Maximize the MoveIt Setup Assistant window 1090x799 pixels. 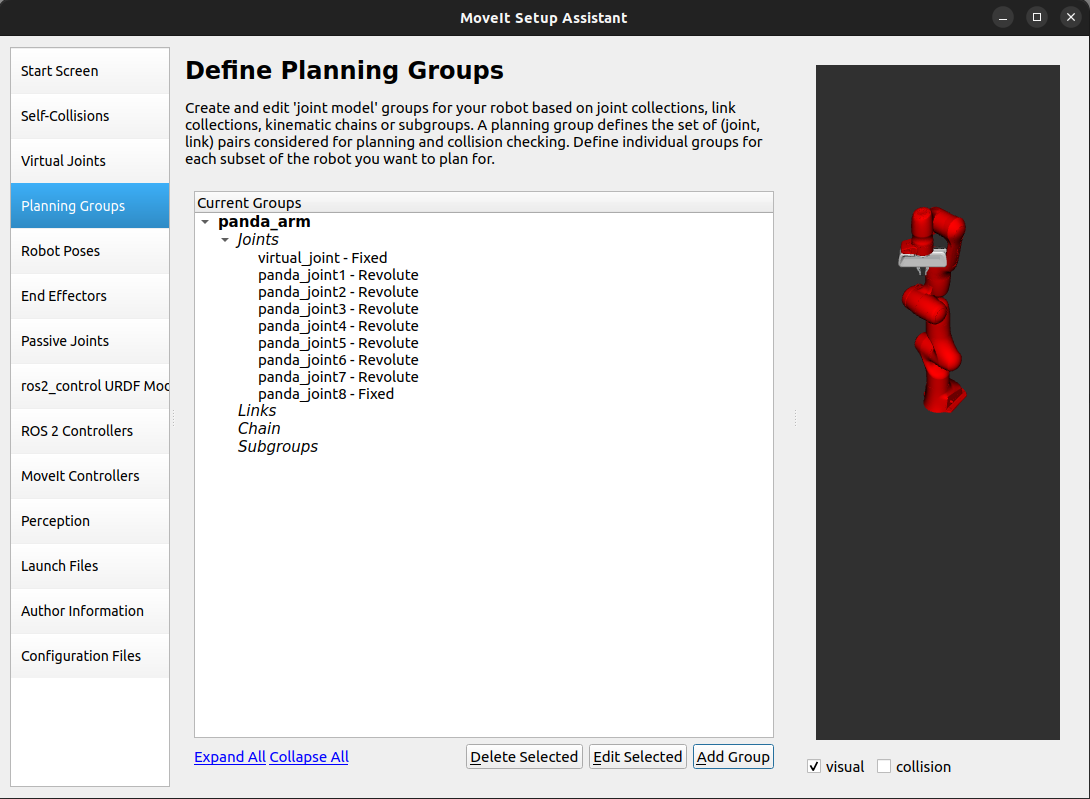click(x=1037, y=17)
